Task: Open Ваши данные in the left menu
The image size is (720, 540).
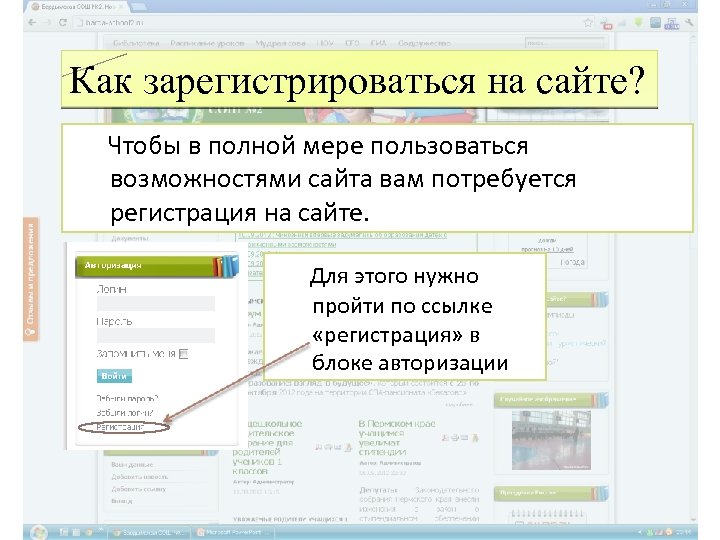Action: (132, 465)
